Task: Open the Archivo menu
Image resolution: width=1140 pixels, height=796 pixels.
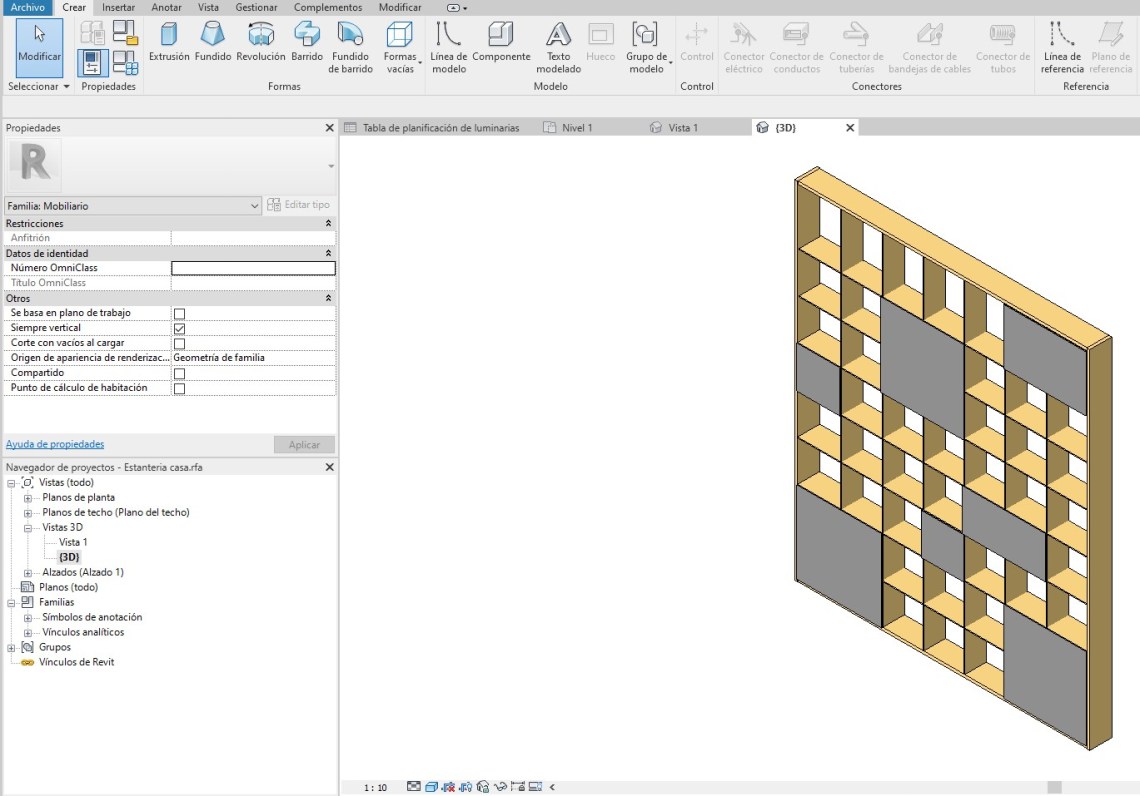Action: 28,7
